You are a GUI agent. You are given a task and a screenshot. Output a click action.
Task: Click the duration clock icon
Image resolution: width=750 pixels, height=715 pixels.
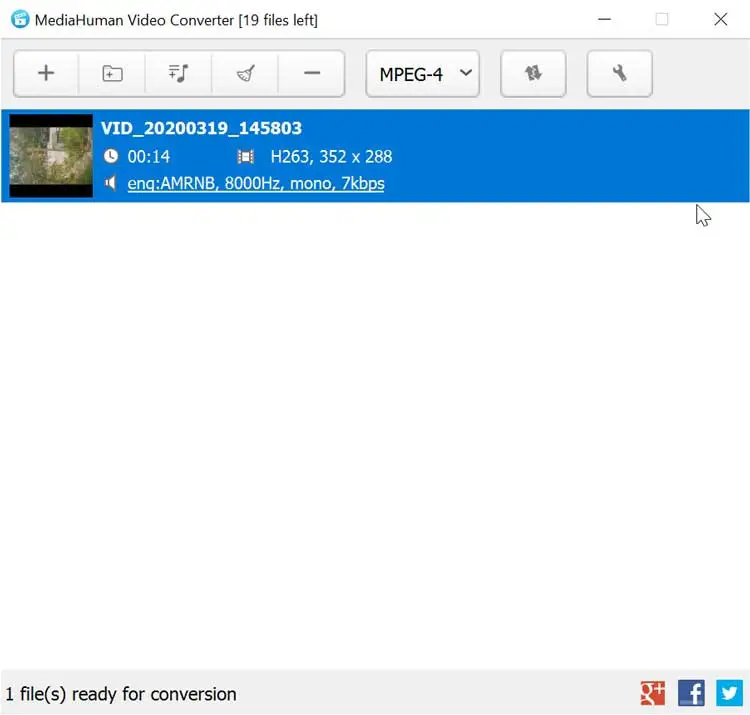(111, 156)
